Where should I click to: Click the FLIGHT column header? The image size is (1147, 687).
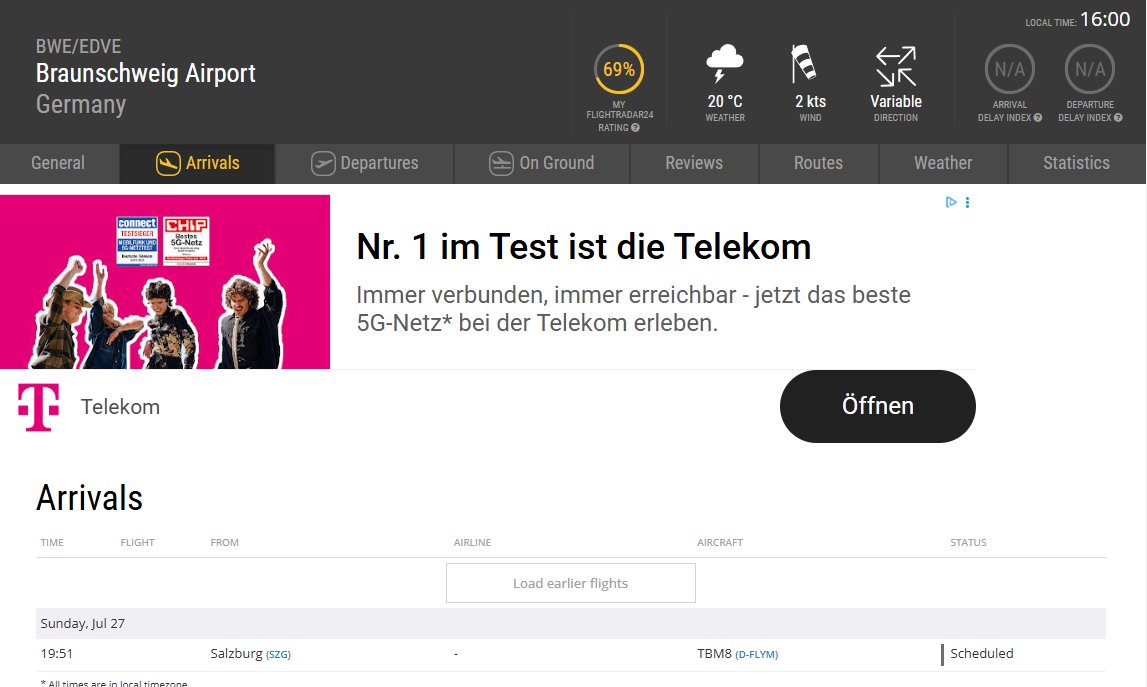(x=138, y=542)
